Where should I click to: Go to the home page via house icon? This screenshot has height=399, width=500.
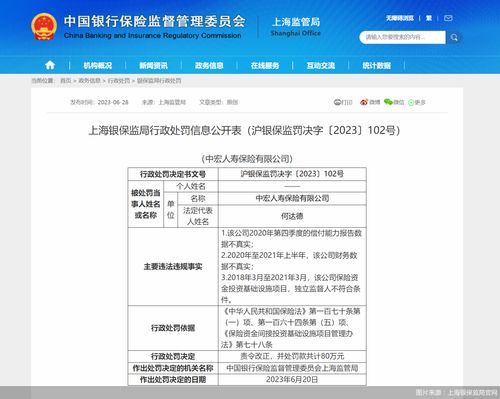[50, 65]
